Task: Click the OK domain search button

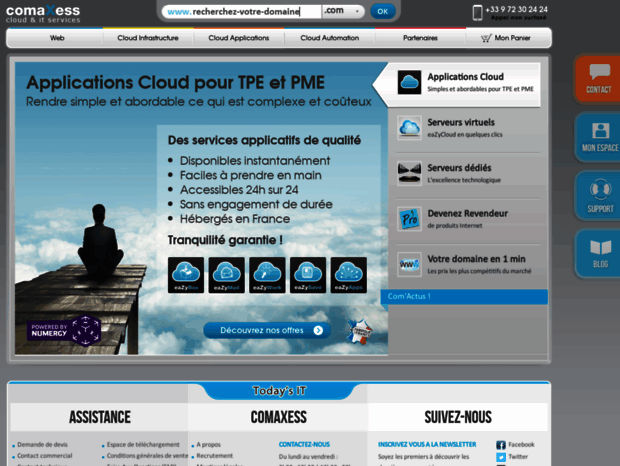Action: (382, 11)
